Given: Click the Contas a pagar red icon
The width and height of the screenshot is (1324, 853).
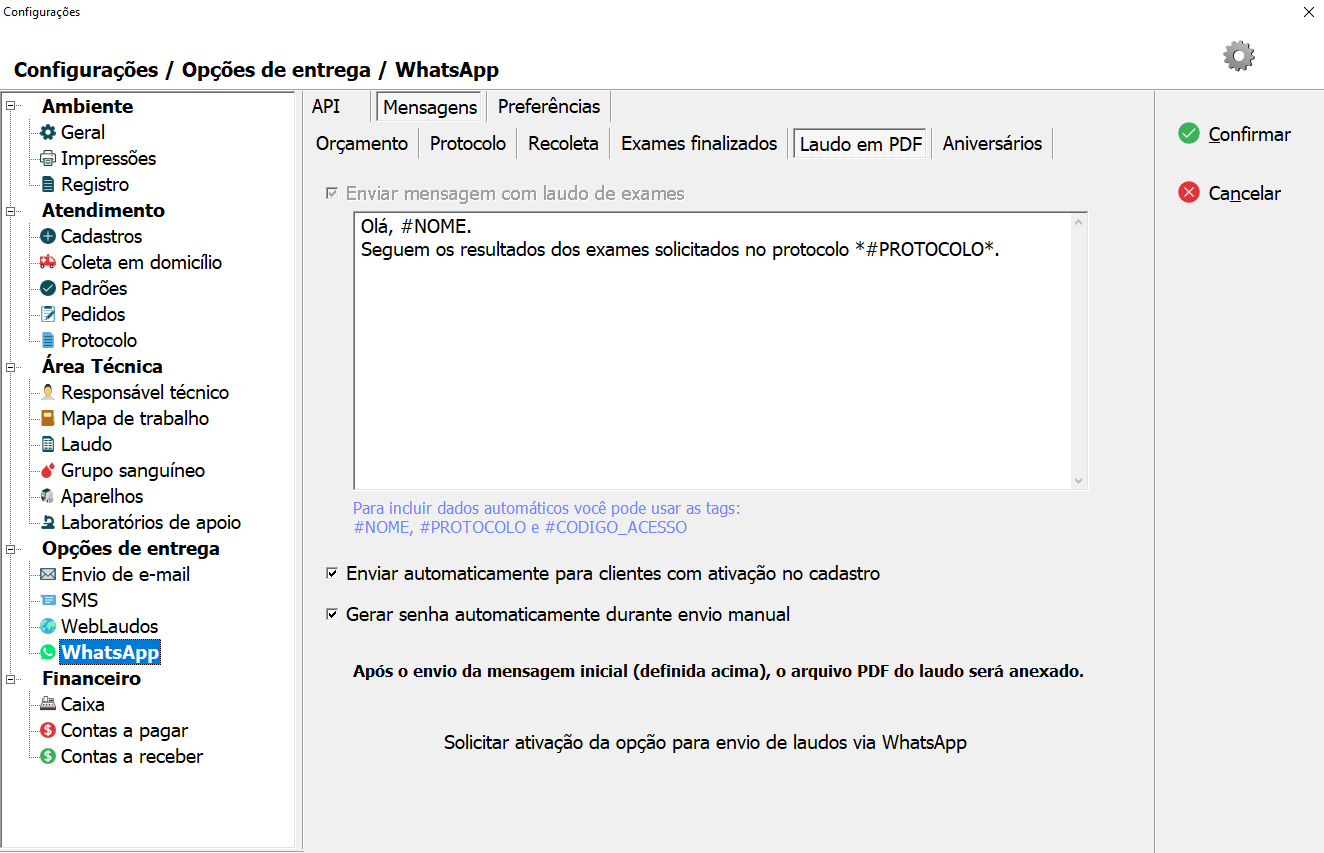Looking at the screenshot, I should pyautogui.click(x=48, y=730).
